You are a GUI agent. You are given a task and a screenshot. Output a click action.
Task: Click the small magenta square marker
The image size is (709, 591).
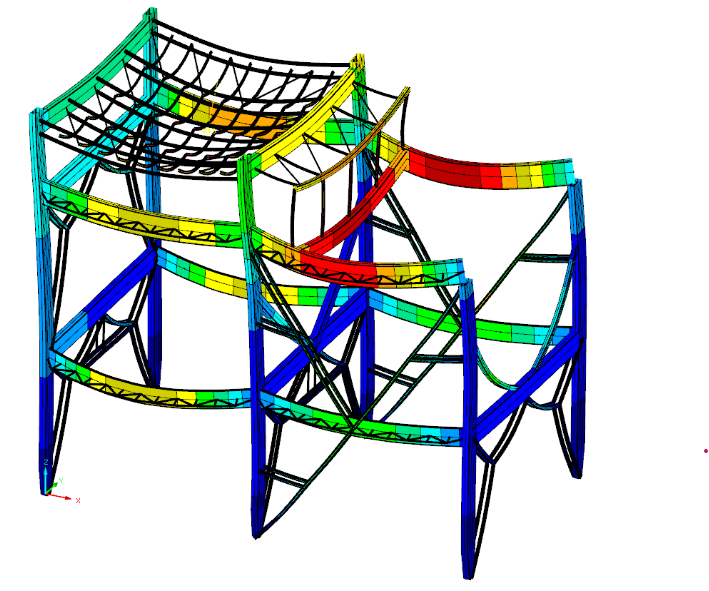[705, 451]
